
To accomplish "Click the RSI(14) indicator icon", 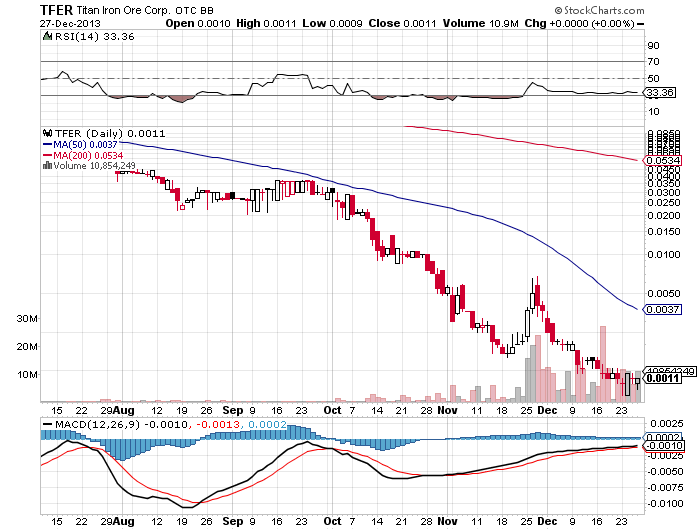I will [x=47, y=36].
